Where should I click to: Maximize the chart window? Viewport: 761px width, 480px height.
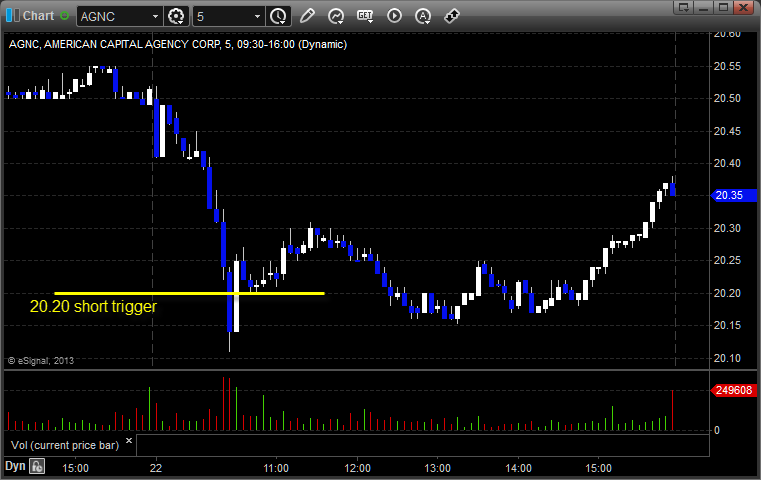click(x=723, y=7)
